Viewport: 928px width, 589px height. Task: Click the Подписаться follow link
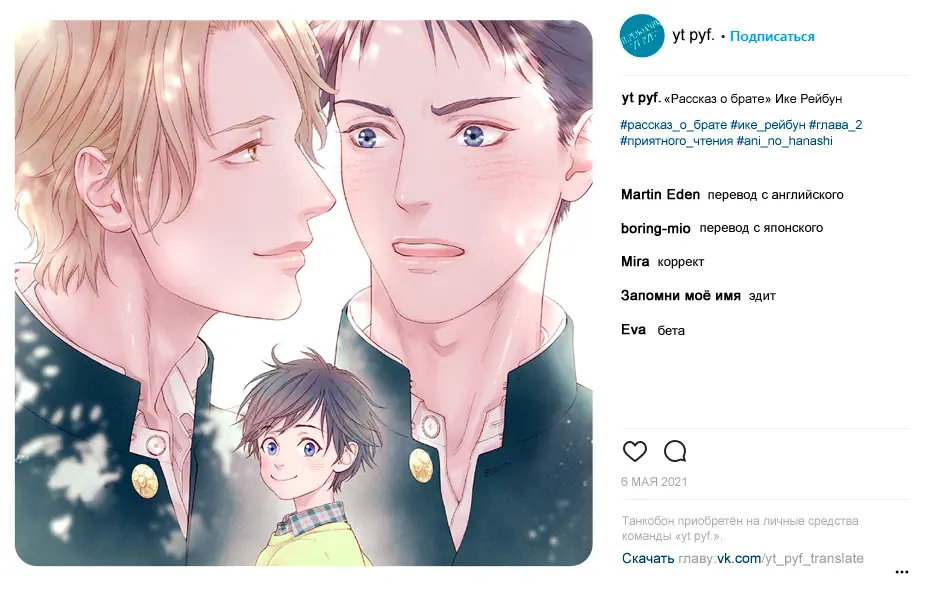pyautogui.click(x=772, y=36)
